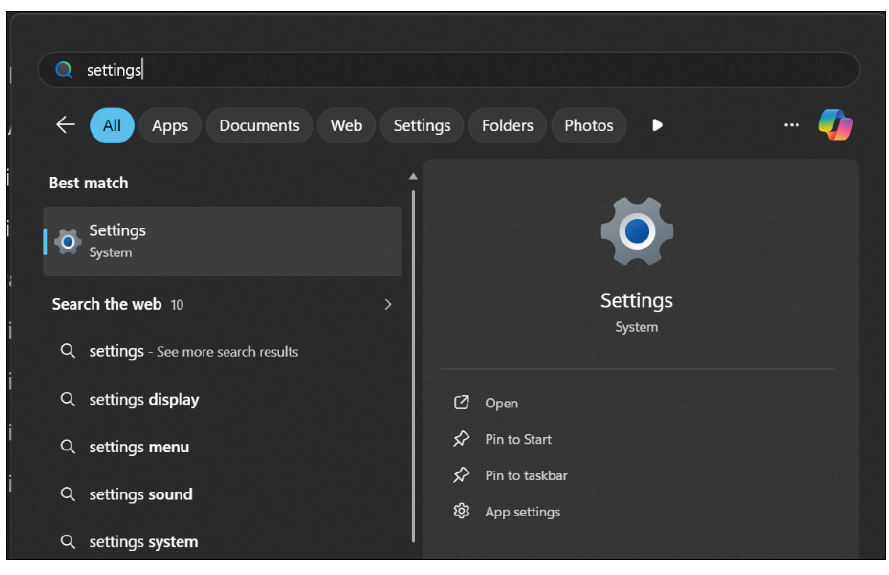Select the Apps filter tab
The width and height of the screenshot is (889, 575).
170,125
